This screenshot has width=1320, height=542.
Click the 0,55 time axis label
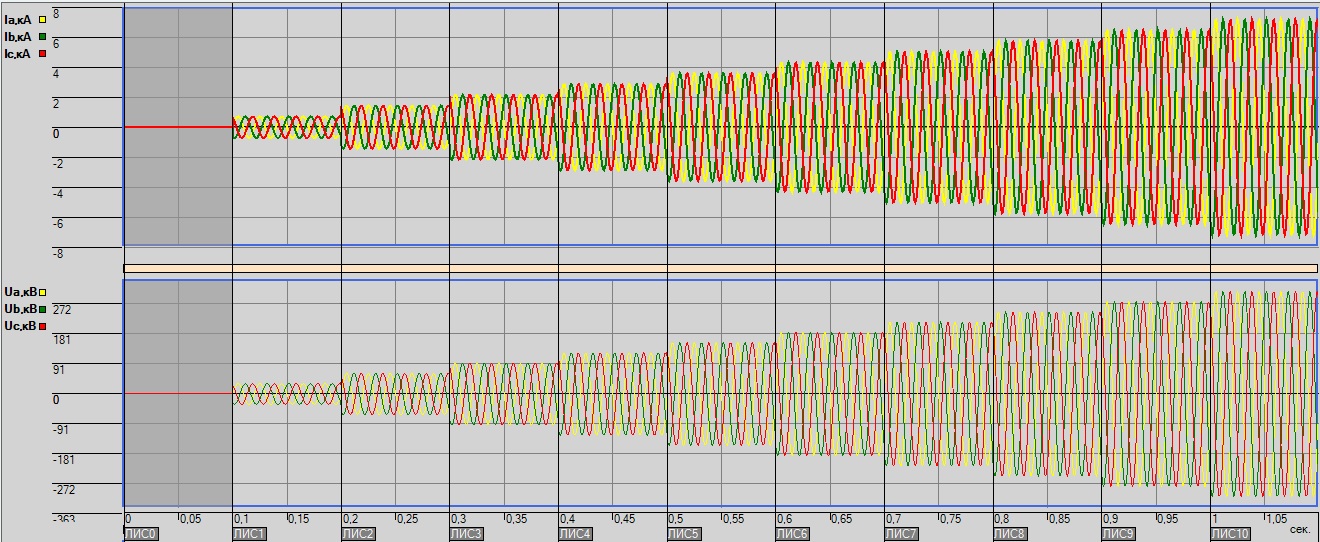pos(734,520)
